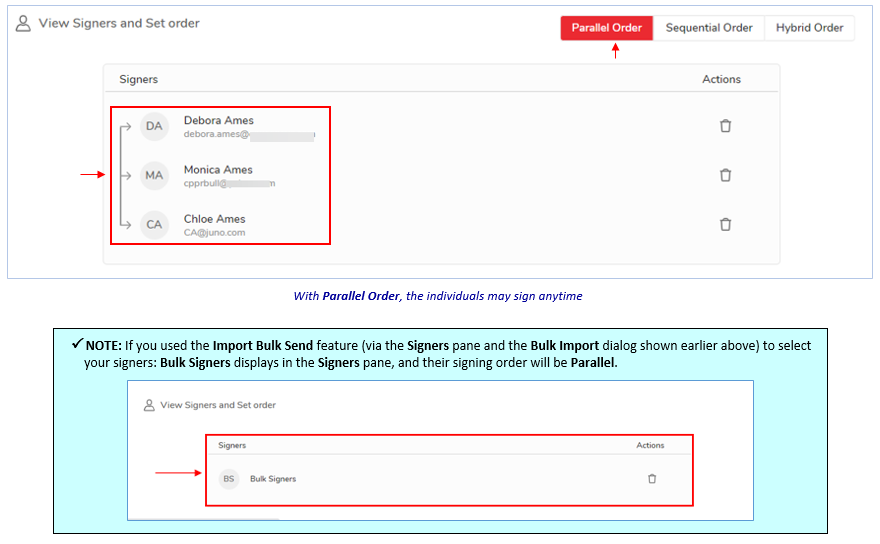Click the CA avatar for Chloe Ames
The height and width of the screenshot is (544, 880).
click(x=154, y=224)
